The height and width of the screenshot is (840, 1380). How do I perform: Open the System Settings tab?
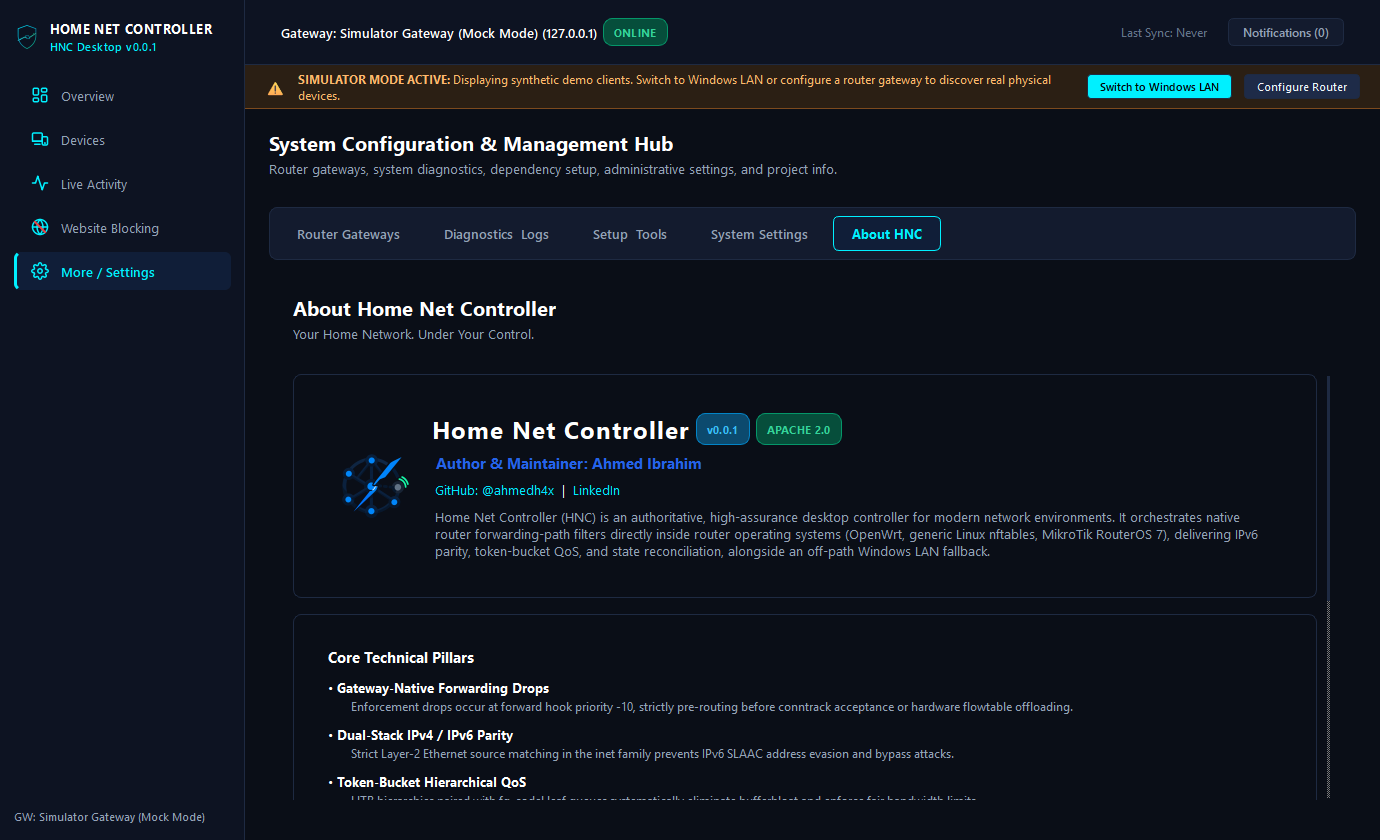(x=759, y=234)
